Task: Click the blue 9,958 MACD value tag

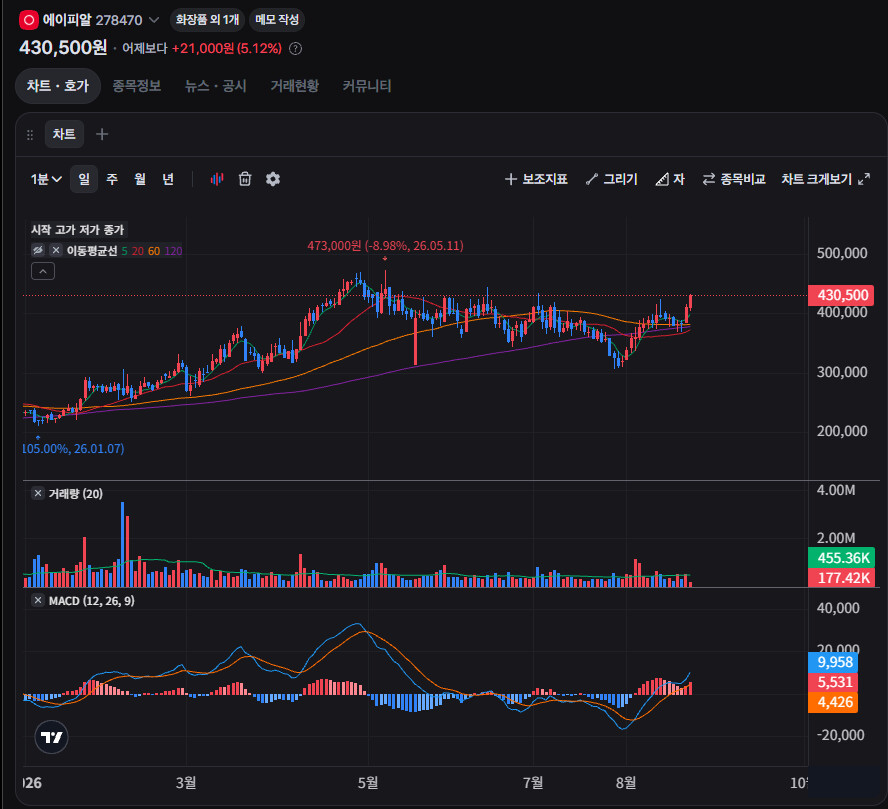Action: pos(833,662)
